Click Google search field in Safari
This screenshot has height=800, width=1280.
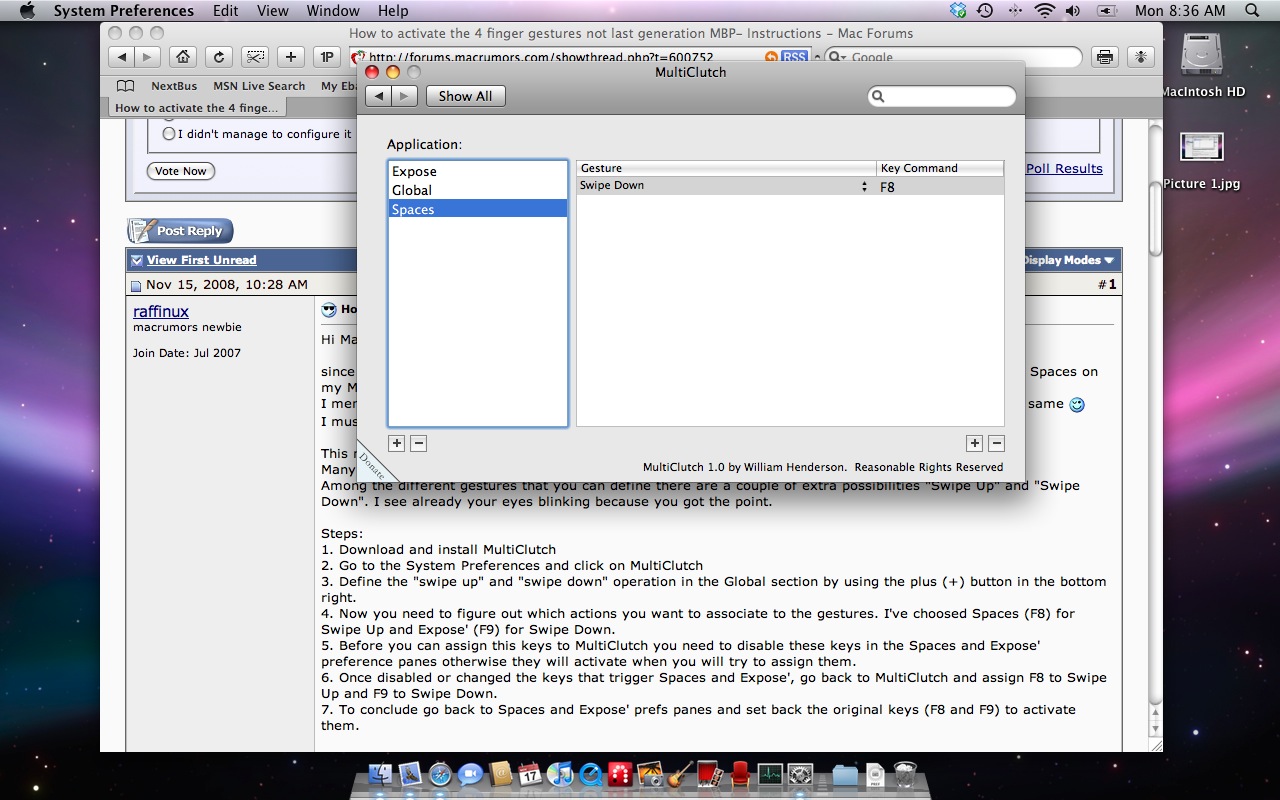[x=953, y=57]
